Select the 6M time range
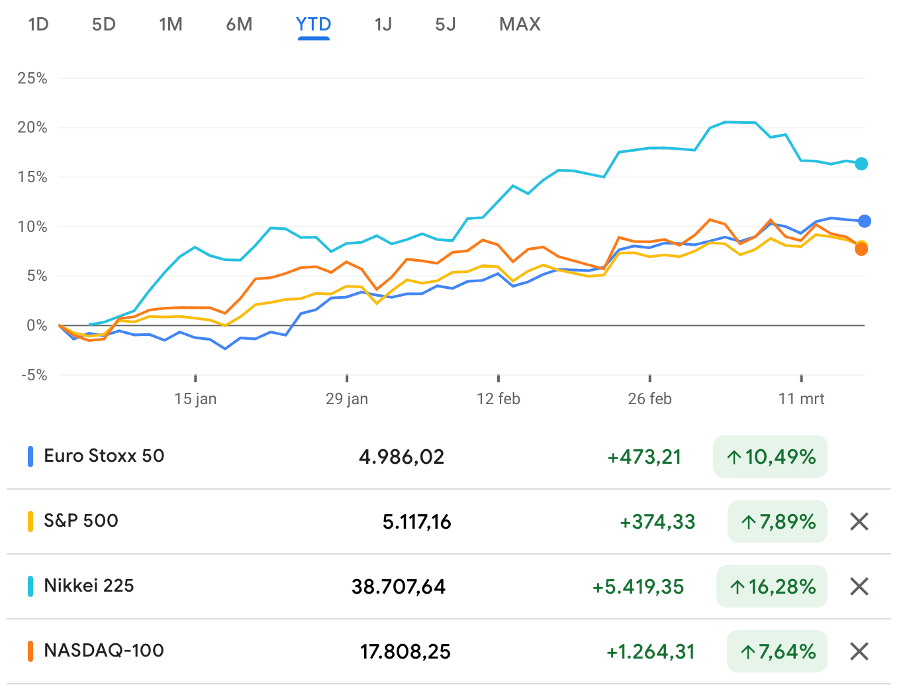This screenshot has height=698, width=908. coord(239,24)
